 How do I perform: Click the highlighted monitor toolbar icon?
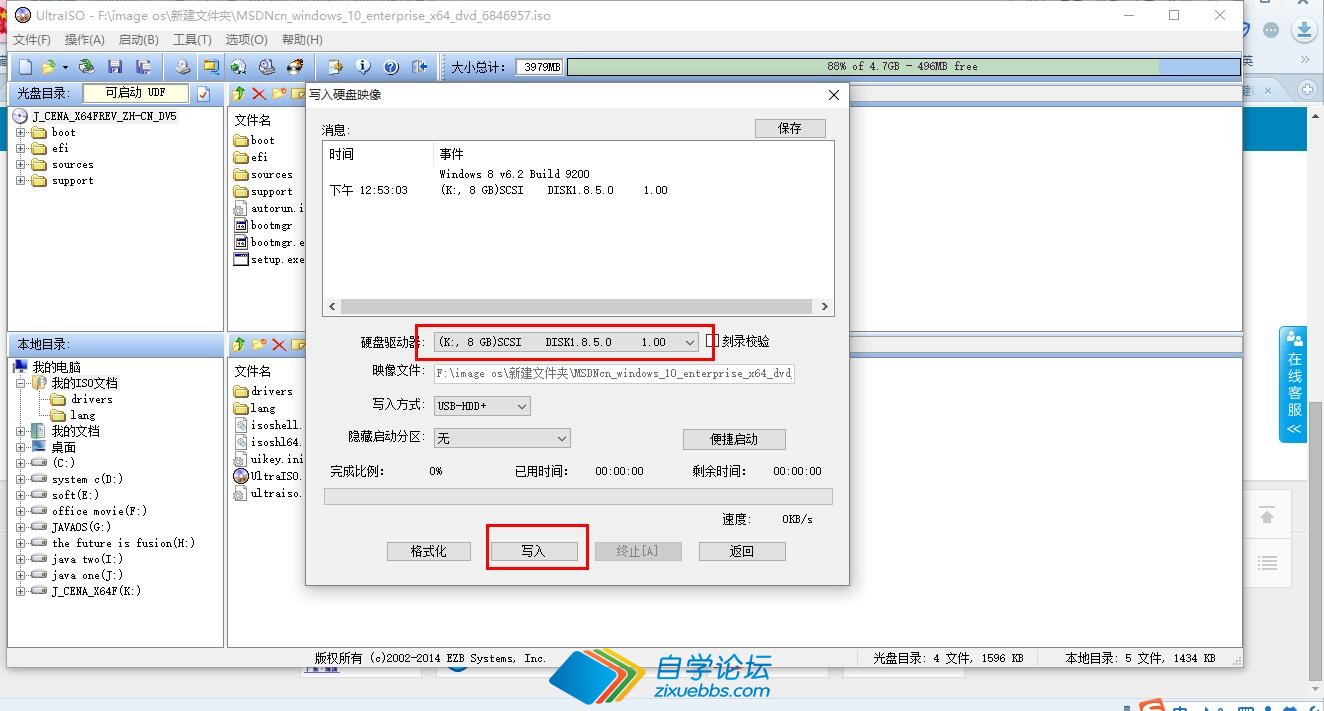coord(210,67)
